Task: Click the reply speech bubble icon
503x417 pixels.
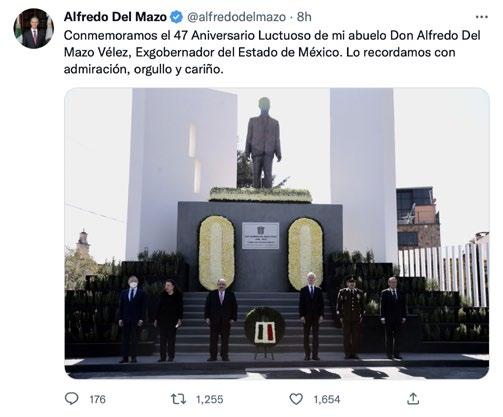Action: (71, 399)
